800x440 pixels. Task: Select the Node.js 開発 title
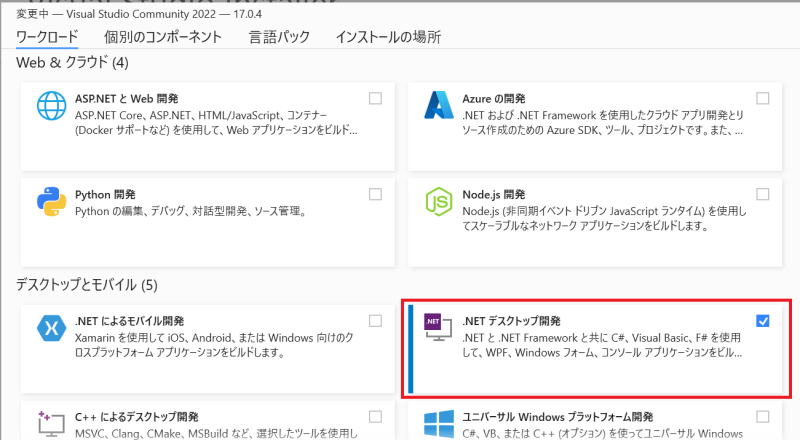click(x=493, y=194)
